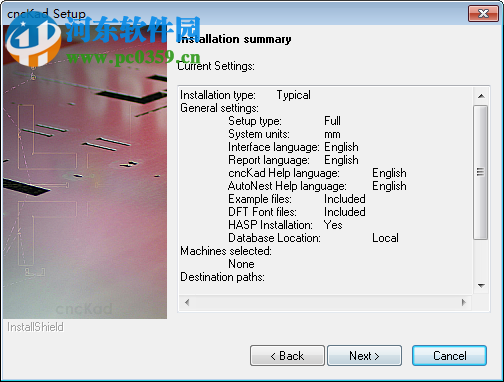Click the 'DFT Font files:' label

coord(262,212)
